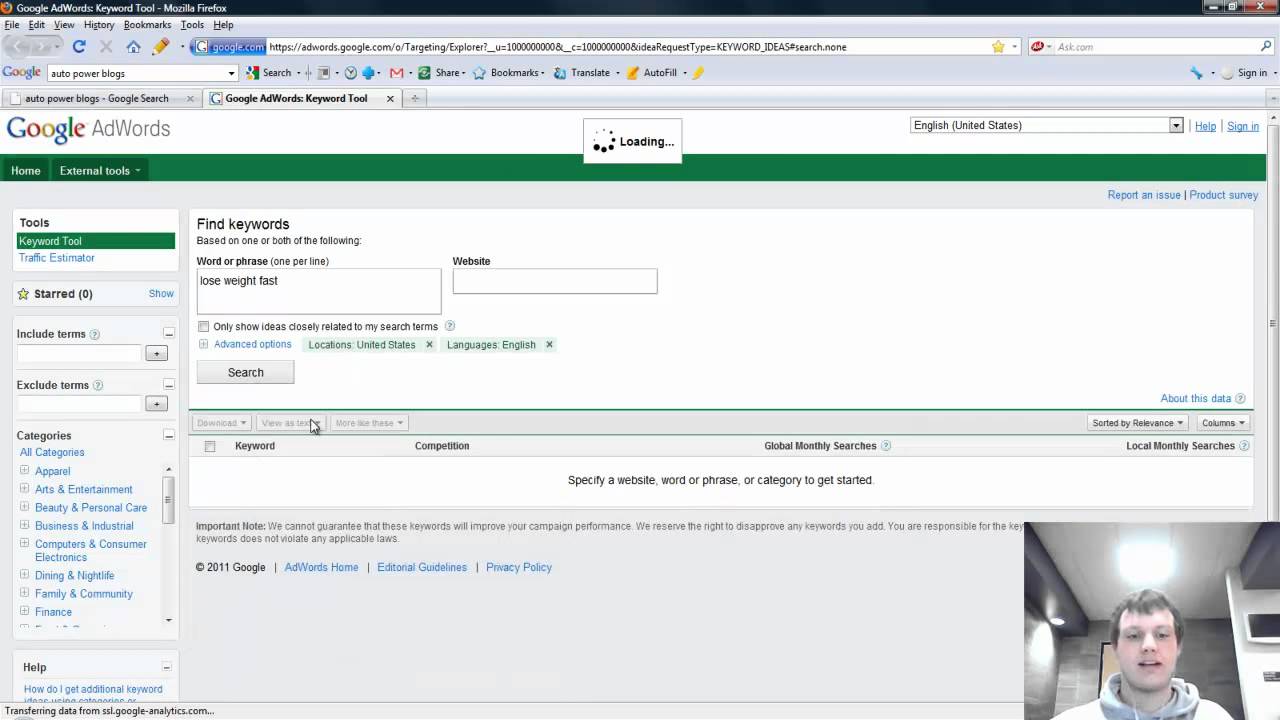This screenshot has width=1280, height=720.
Task: Open the Google toolbar Bookmarks star
Action: point(479,73)
